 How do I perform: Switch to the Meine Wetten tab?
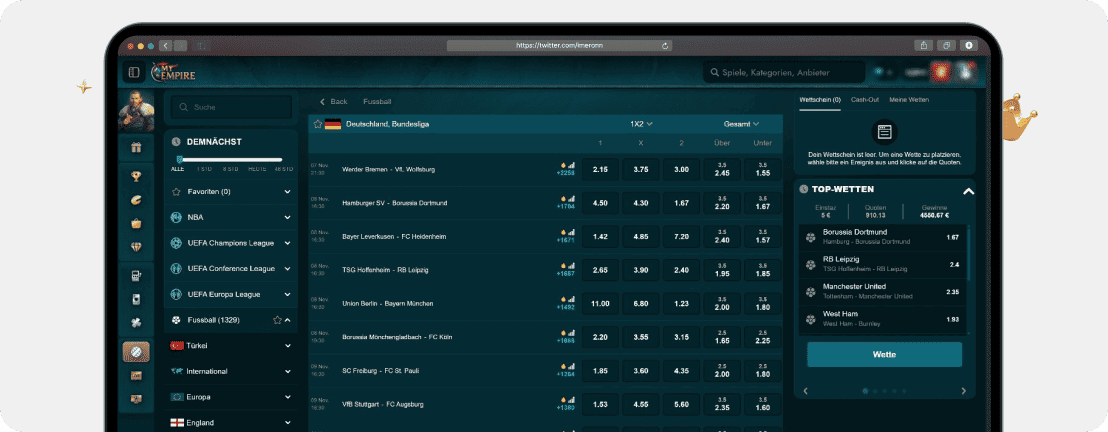[x=909, y=100]
